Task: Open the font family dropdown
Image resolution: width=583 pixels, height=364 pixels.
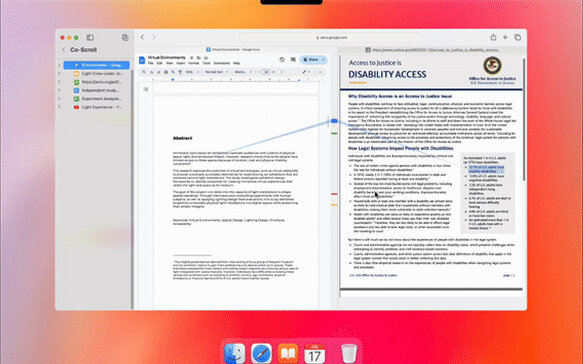Action: click(x=243, y=72)
